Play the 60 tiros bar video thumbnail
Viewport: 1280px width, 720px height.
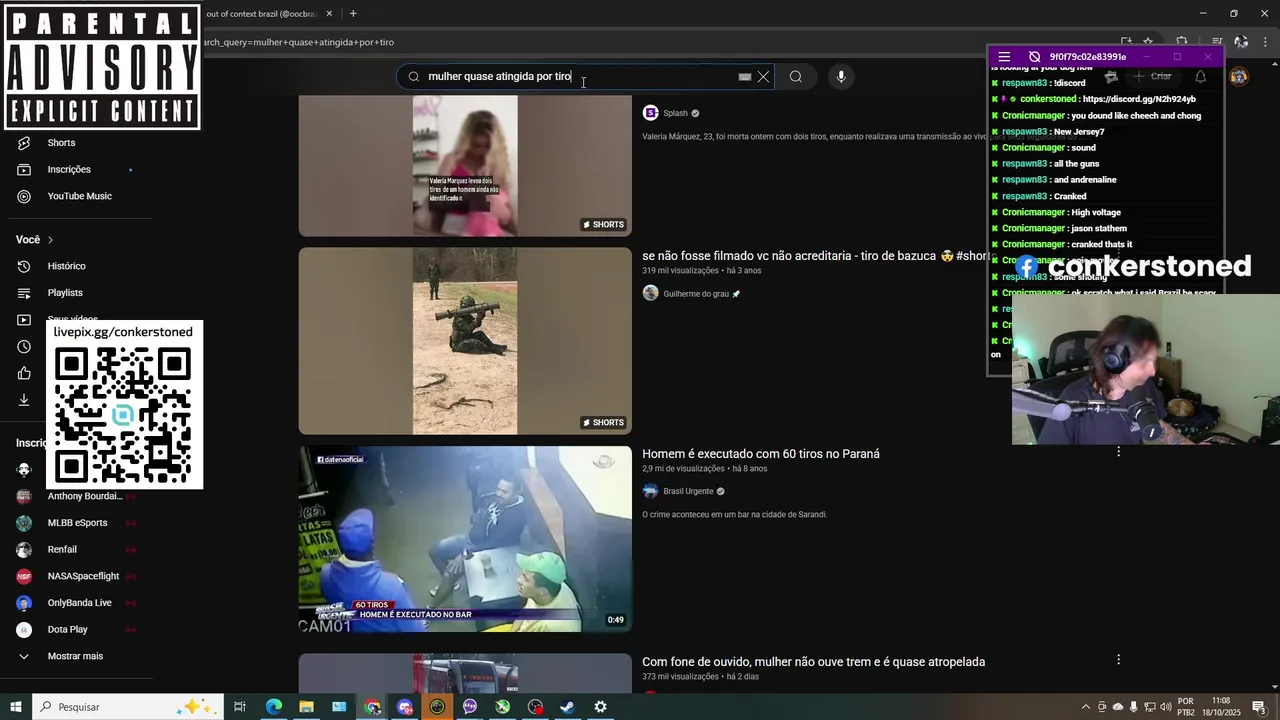[465, 539]
